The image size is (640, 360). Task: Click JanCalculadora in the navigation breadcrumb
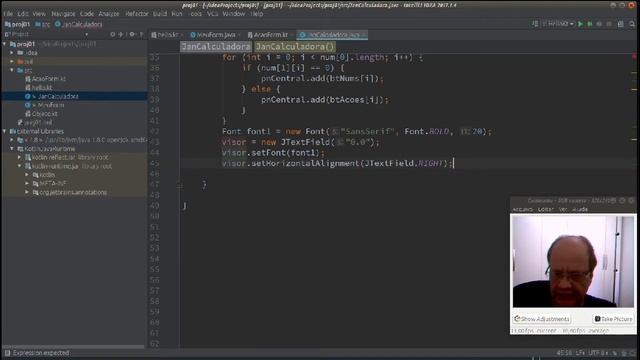(x=78, y=24)
